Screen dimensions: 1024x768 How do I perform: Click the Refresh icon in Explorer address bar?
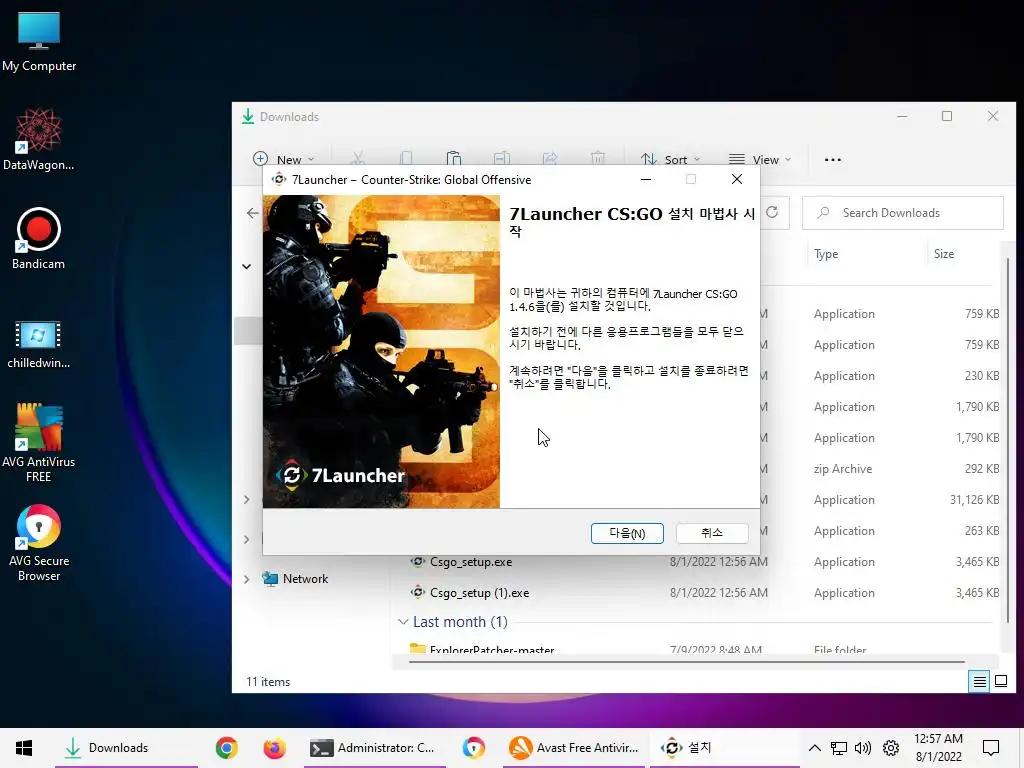pyautogui.click(x=772, y=212)
